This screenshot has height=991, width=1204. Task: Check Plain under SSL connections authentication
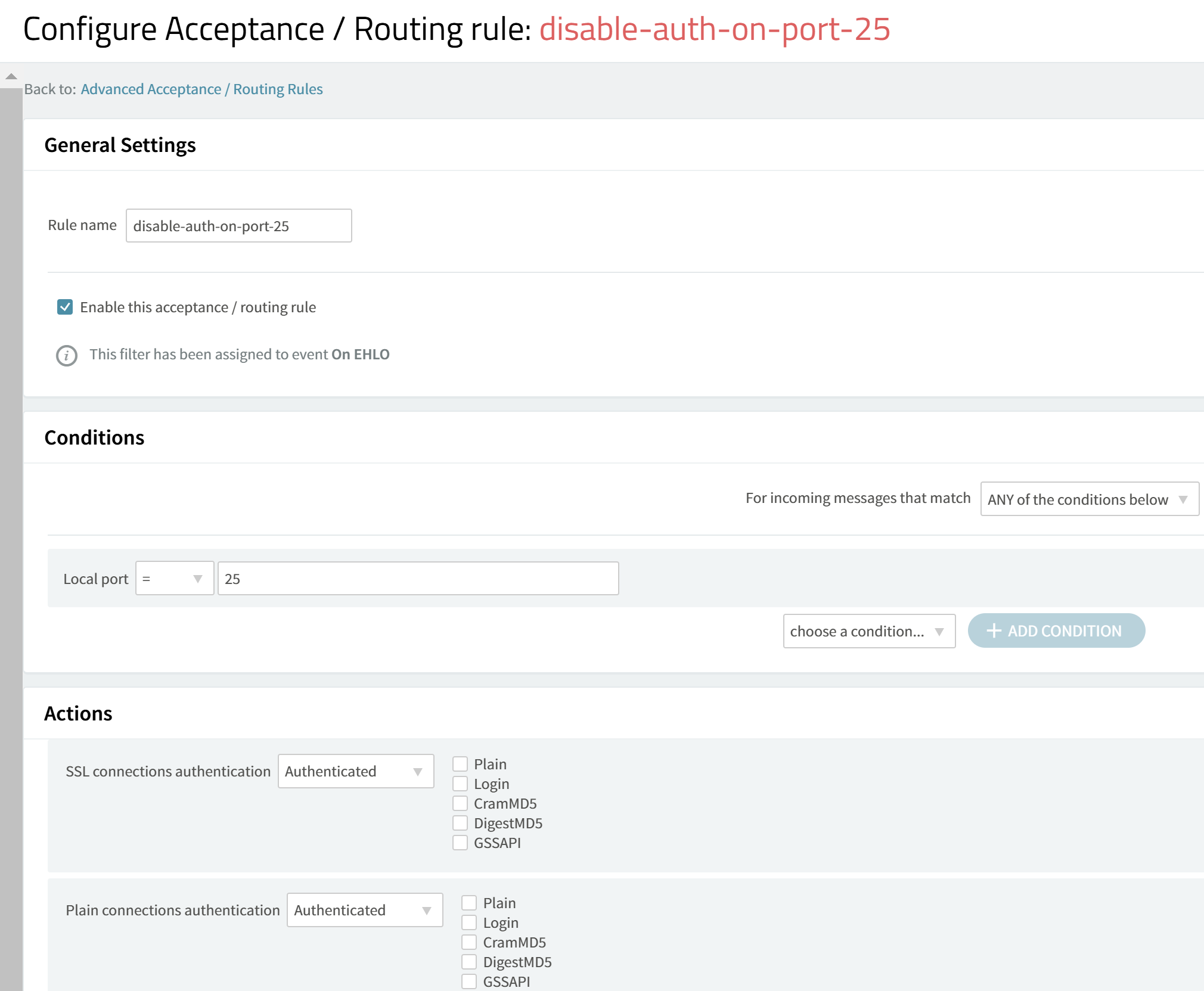coord(460,764)
